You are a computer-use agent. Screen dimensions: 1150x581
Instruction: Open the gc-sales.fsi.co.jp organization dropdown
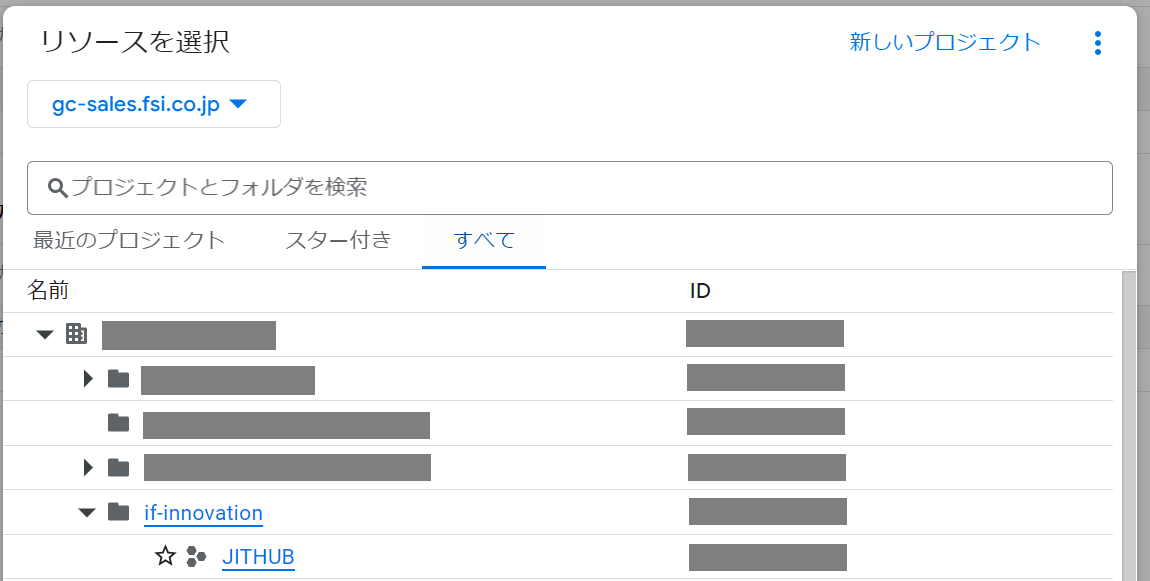coord(153,104)
